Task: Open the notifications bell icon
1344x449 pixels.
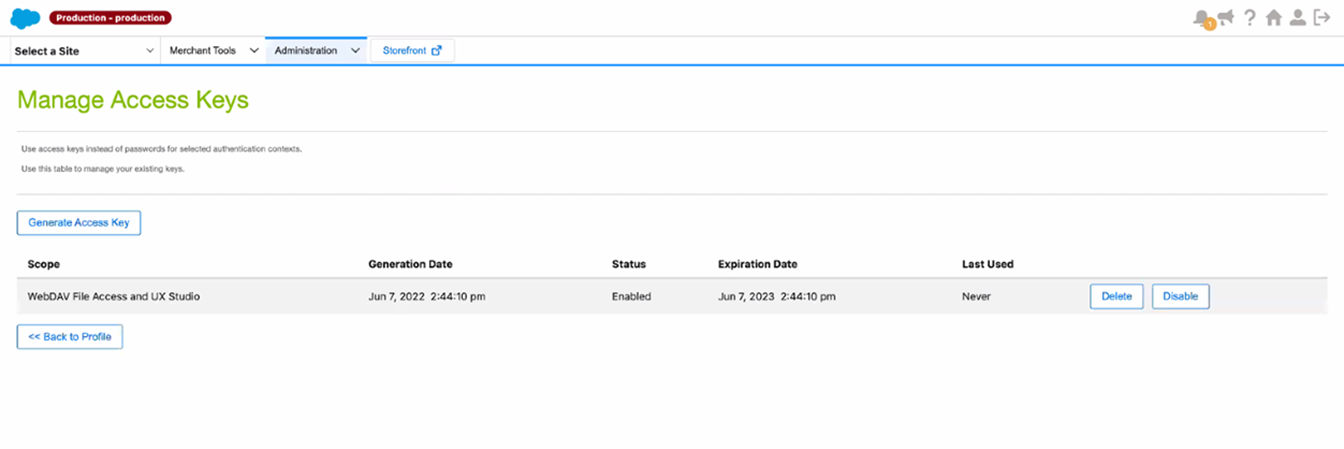Action: click(x=1202, y=17)
